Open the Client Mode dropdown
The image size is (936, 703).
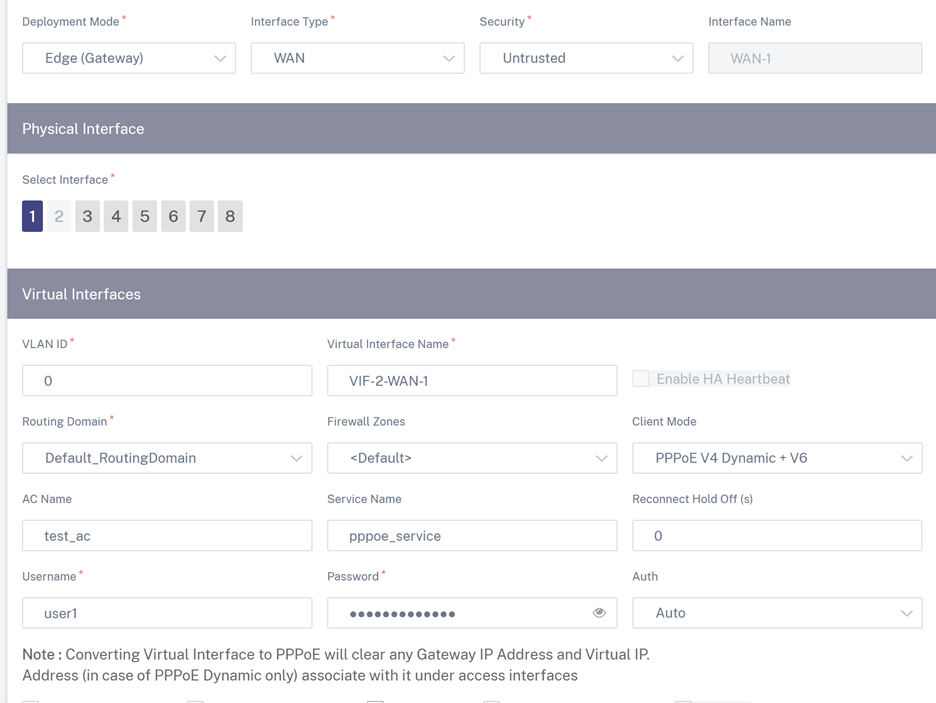click(777, 458)
